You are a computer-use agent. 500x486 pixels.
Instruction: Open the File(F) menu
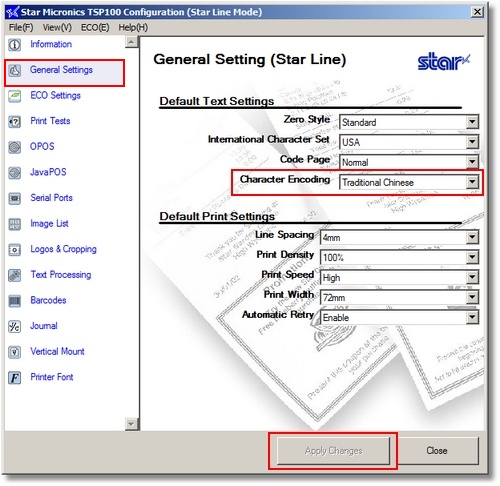(x=21, y=27)
